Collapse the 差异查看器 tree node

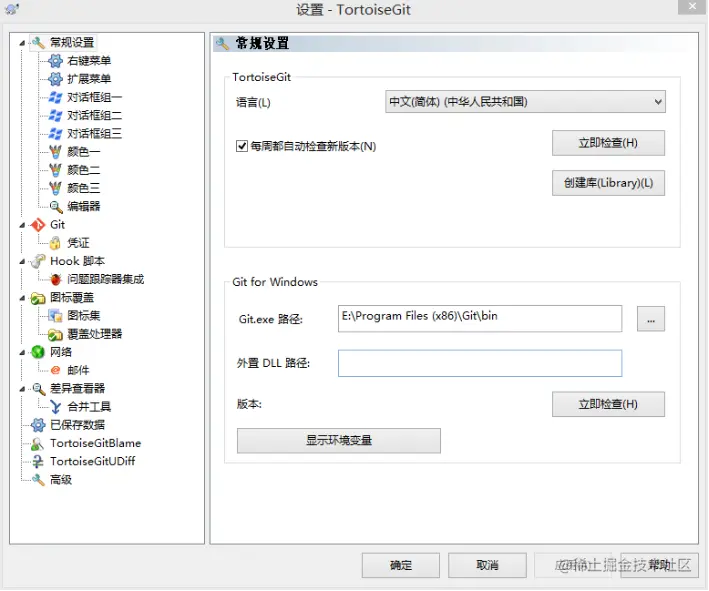tap(22, 389)
